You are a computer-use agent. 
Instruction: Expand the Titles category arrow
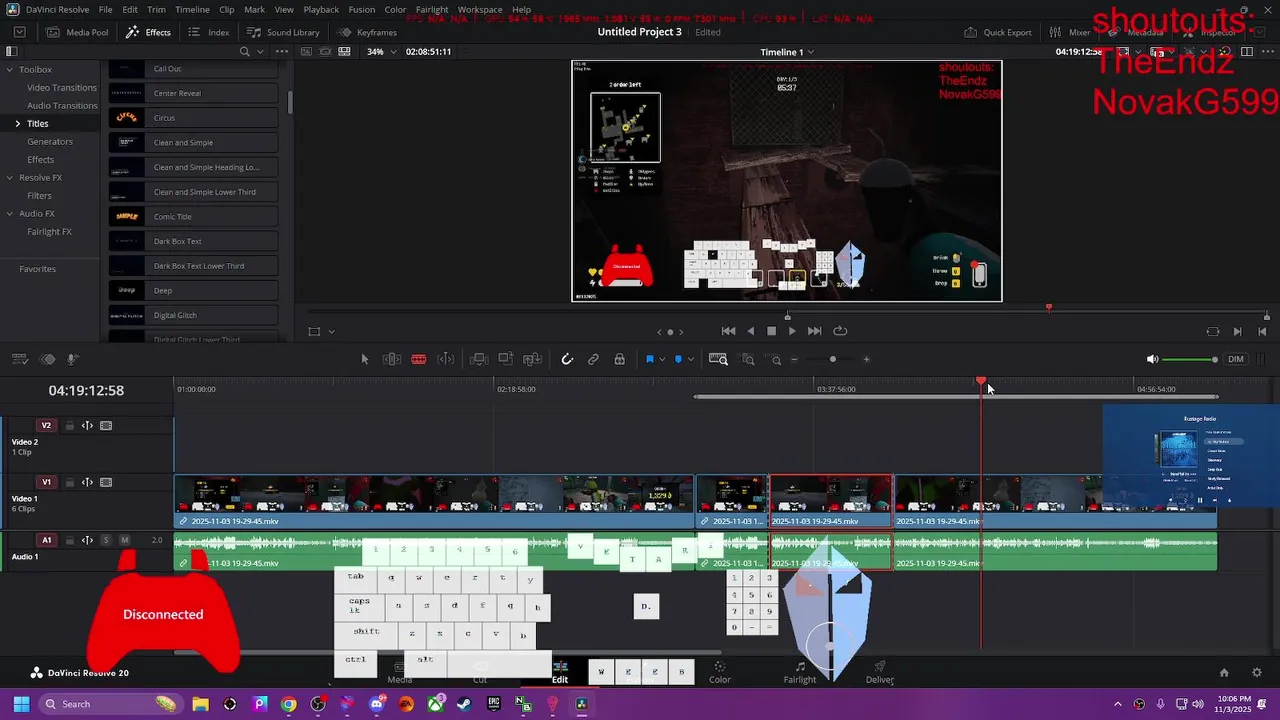17,124
